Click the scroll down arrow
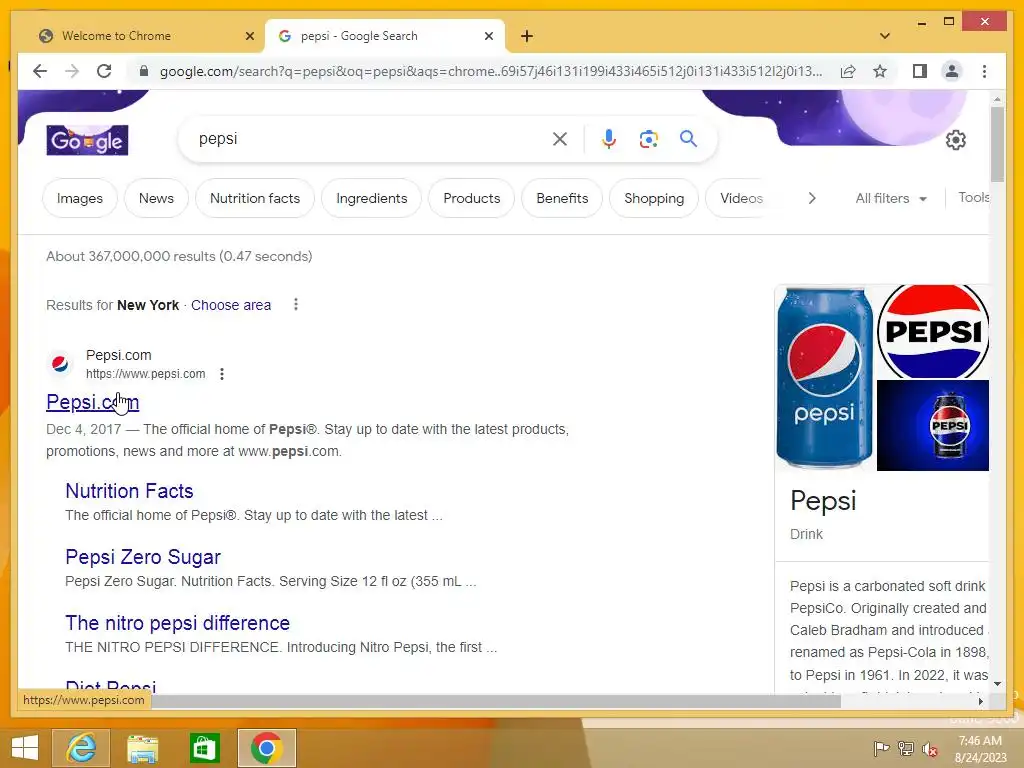 tap(997, 684)
